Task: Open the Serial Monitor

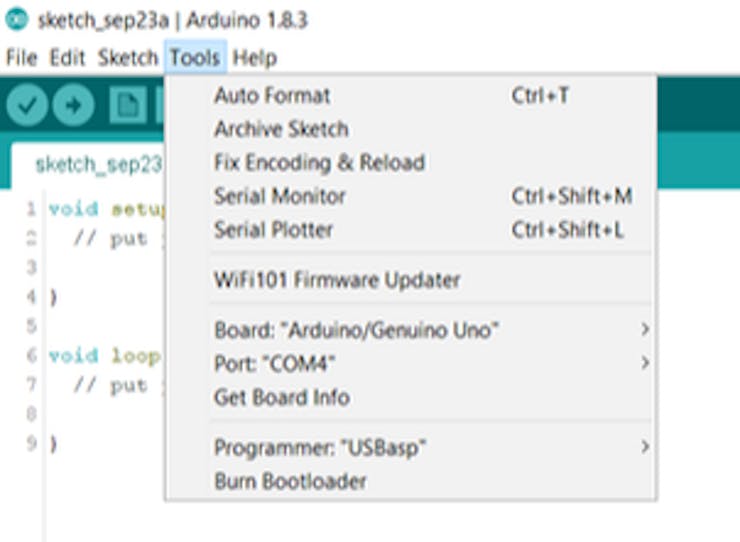Action: (411, 196)
